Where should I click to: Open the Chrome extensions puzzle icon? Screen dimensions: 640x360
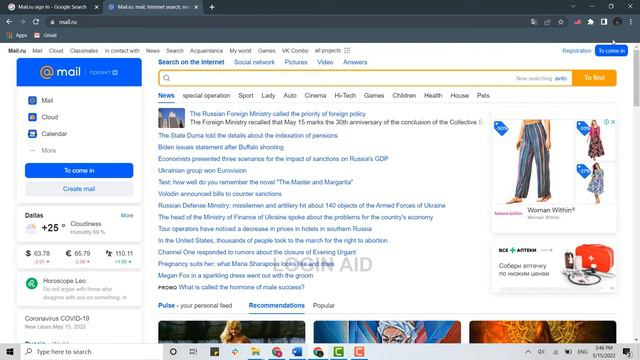pyautogui.click(x=591, y=22)
